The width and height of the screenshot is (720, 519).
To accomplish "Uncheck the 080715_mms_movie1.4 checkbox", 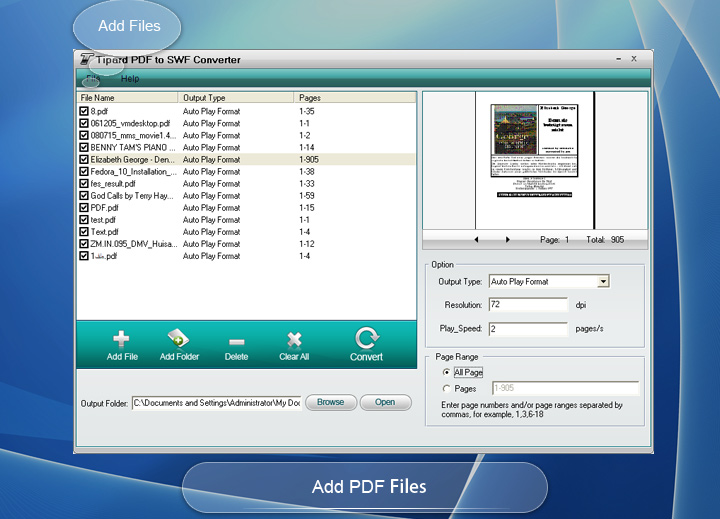I will (84, 135).
